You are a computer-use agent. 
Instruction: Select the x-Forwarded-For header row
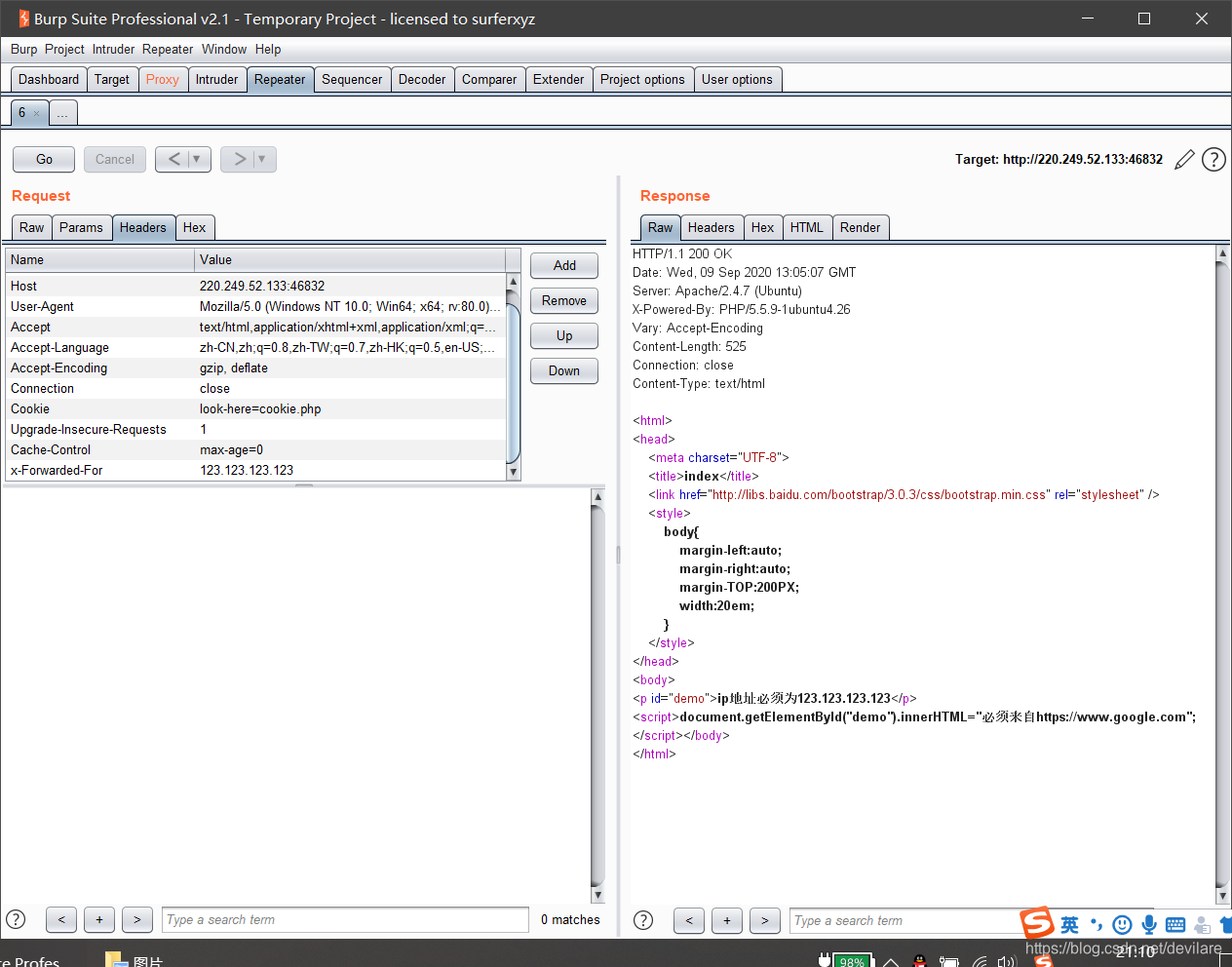coord(255,471)
